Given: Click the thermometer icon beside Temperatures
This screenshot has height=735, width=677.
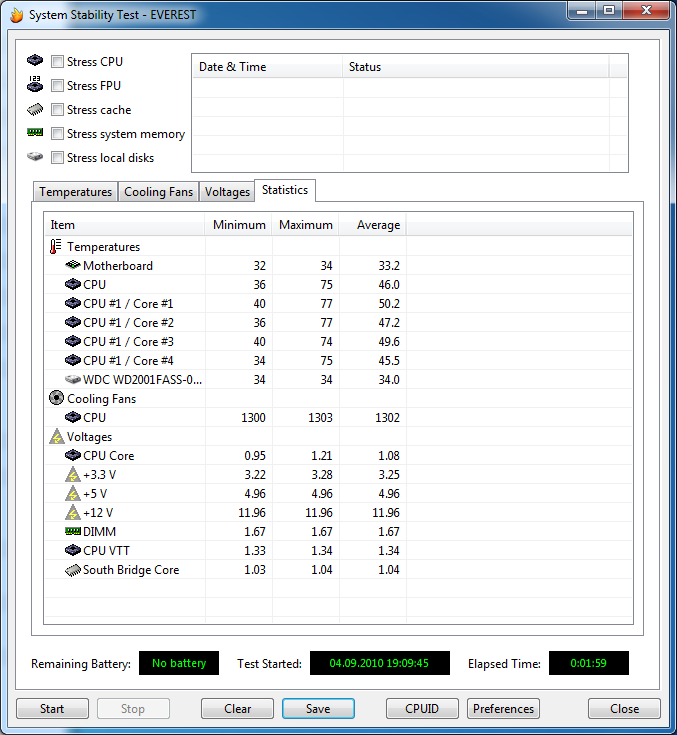Looking at the screenshot, I should point(56,247).
